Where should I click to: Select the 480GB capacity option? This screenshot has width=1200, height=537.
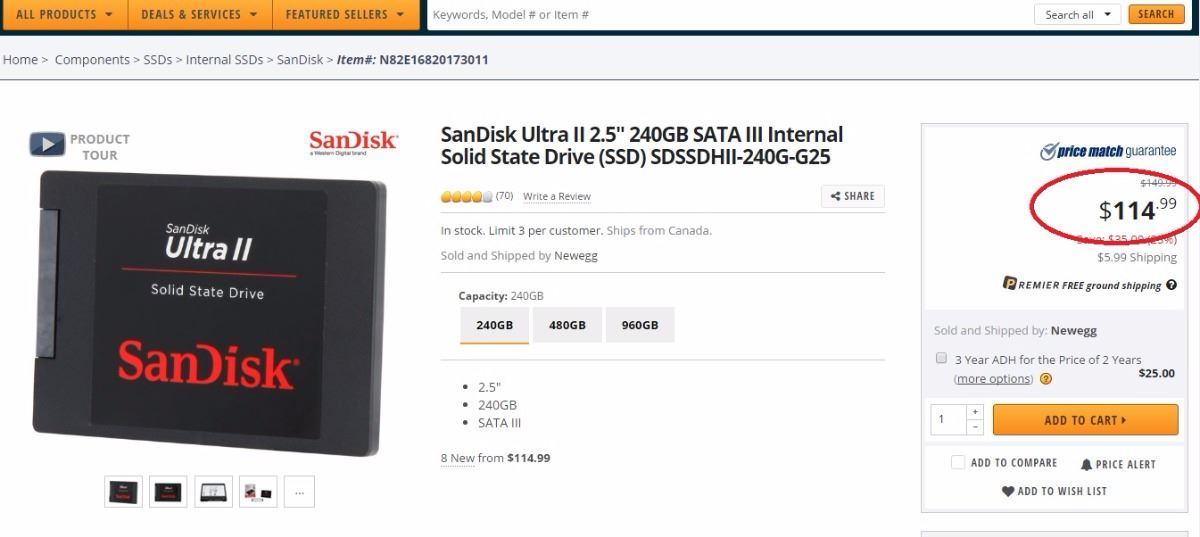click(x=567, y=325)
